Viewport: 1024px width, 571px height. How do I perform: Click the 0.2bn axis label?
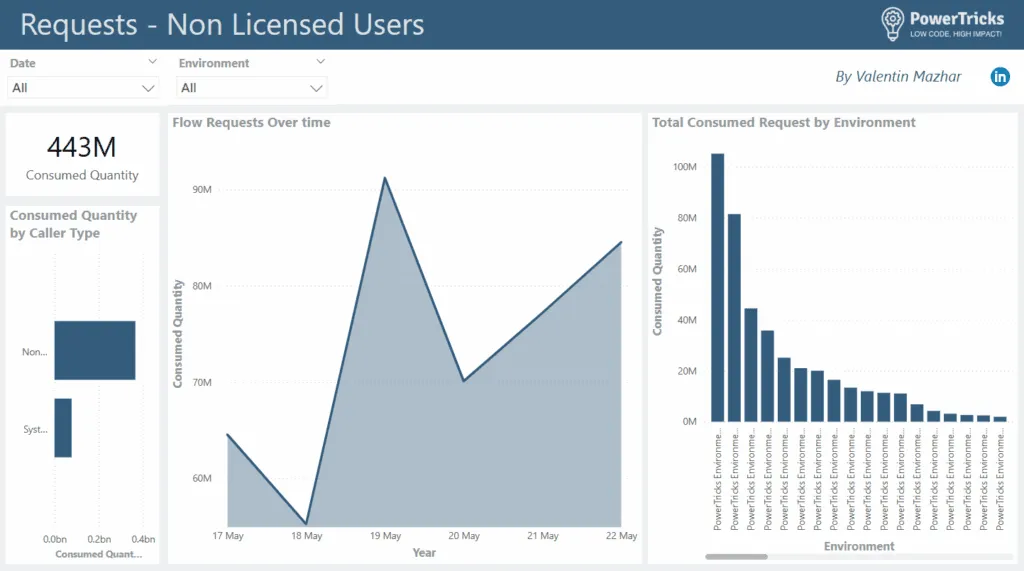tap(99, 539)
